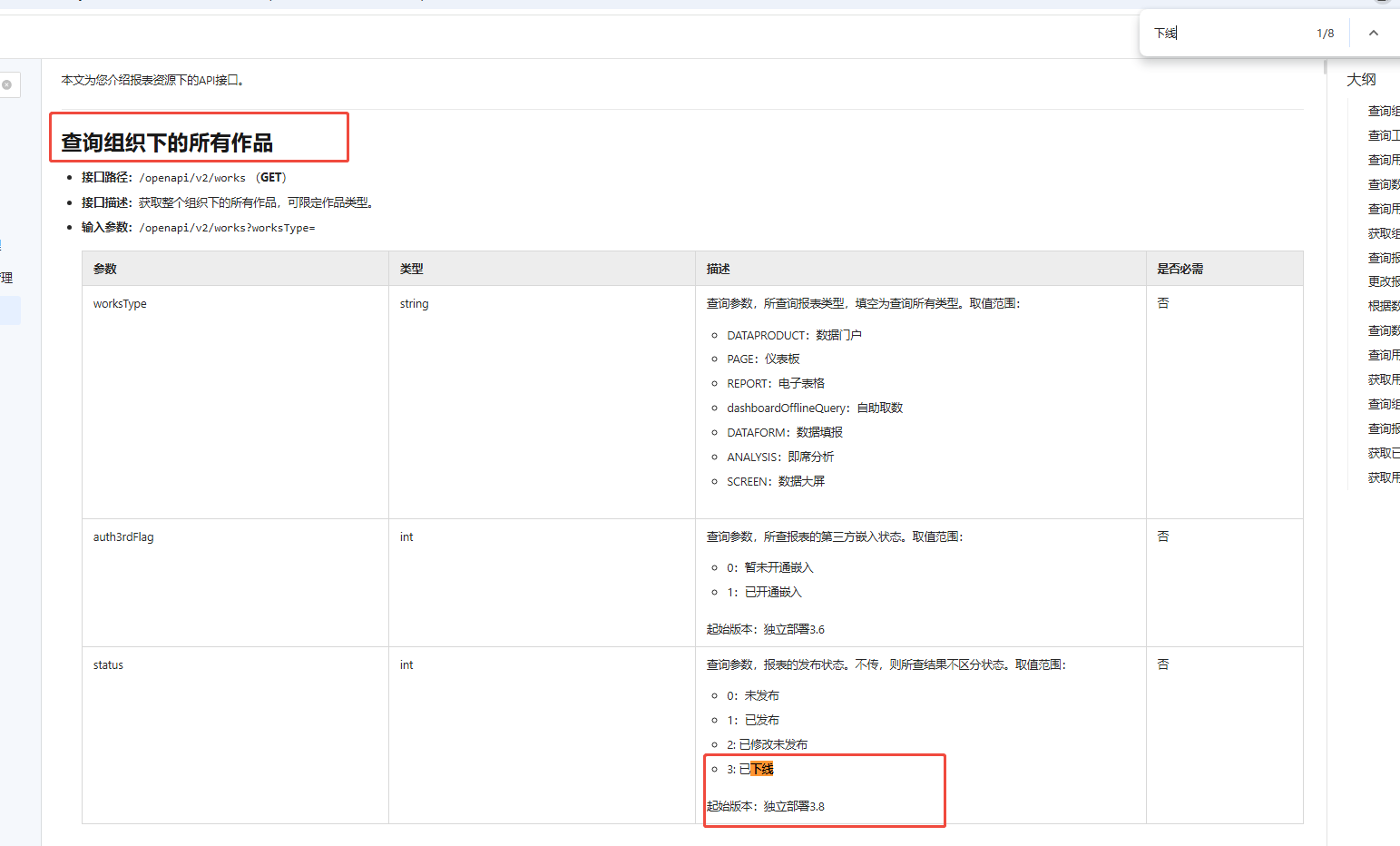Click the worksType parameter cell
The image size is (1400, 846).
[120, 304]
